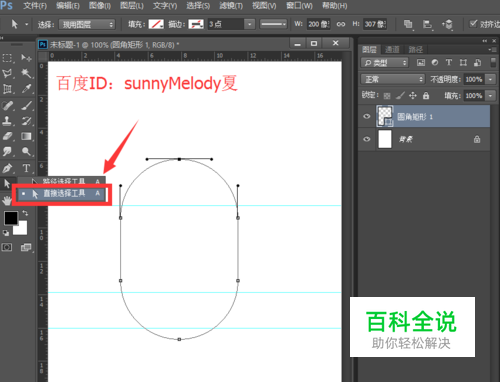Select the Polygonal Lasso tool
This screenshot has height=382, width=500.
pyautogui.click(x=7, y=73)
